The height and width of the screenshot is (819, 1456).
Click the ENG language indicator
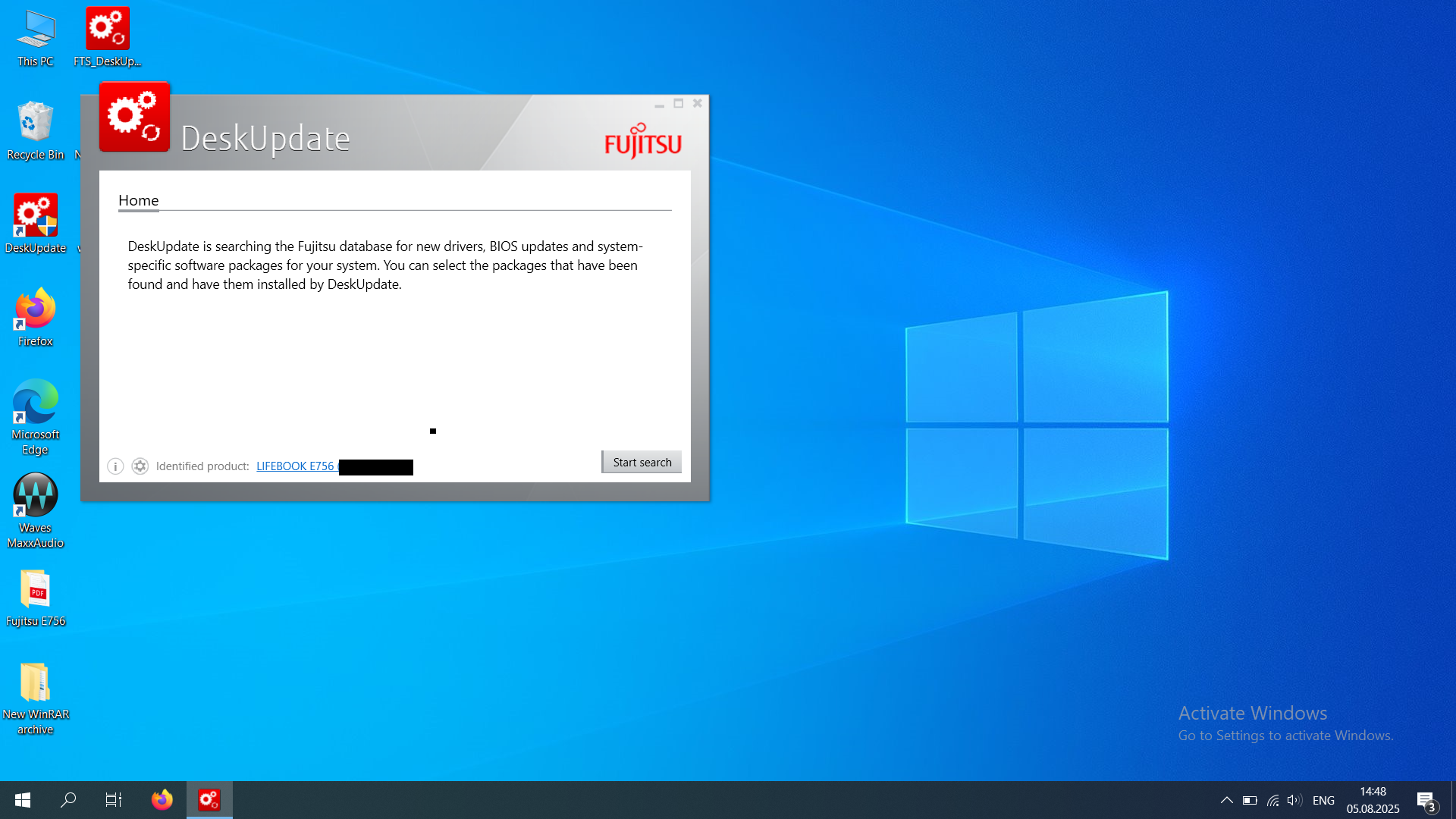coord(1323,800)
